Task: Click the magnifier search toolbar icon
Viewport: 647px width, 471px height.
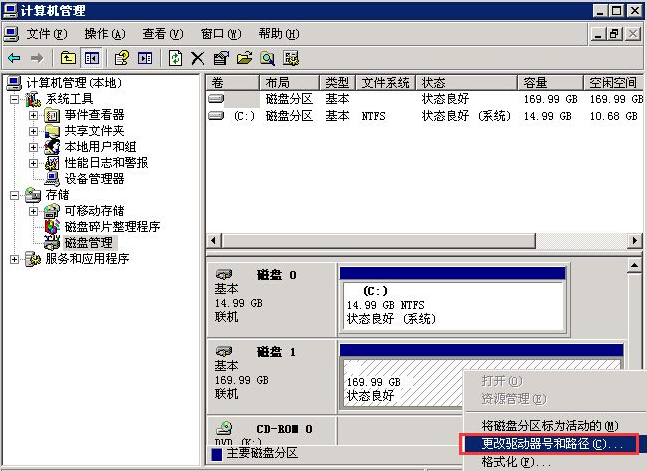Action: coord(267,58)
